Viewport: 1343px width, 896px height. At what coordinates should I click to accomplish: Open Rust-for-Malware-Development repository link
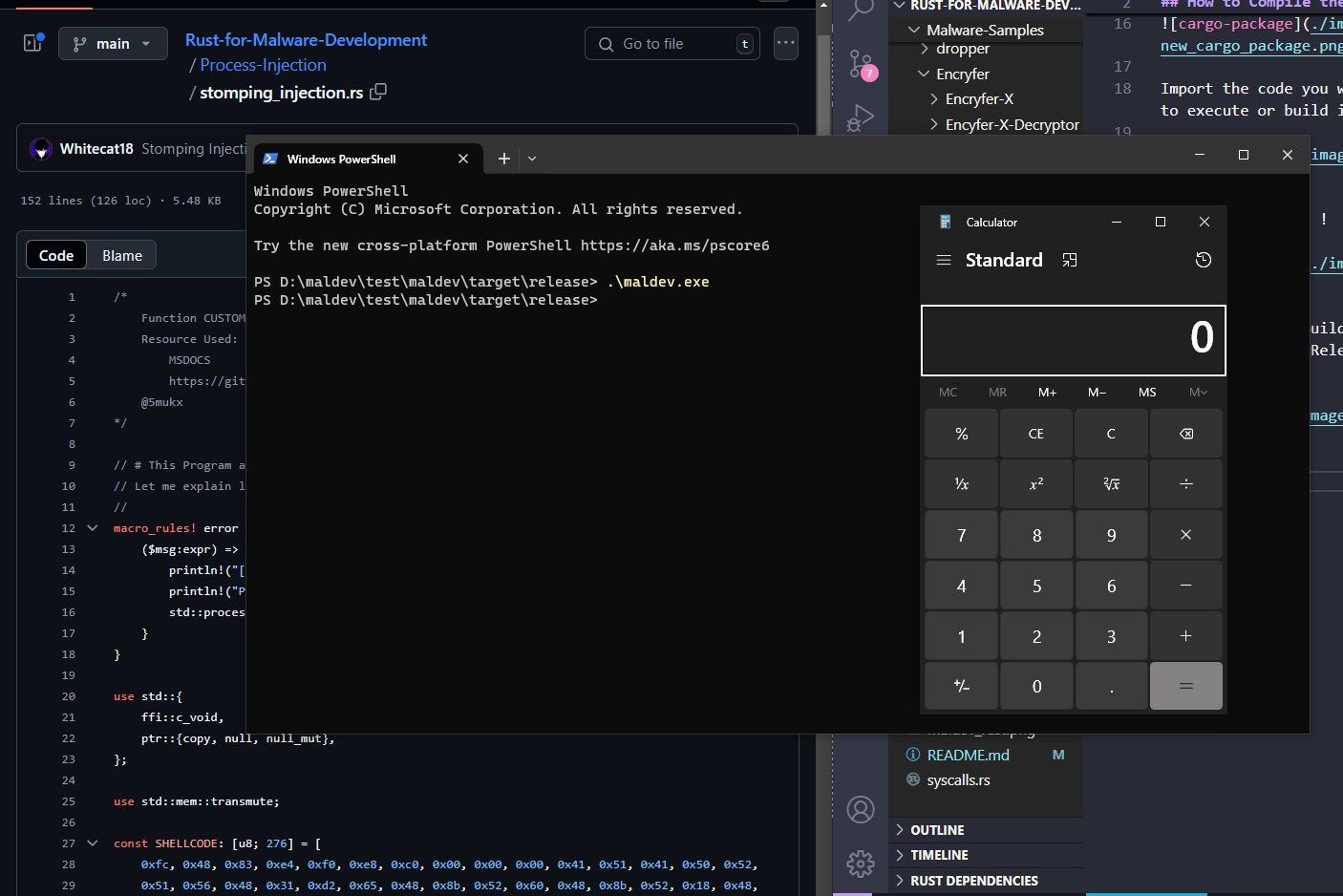306,40
